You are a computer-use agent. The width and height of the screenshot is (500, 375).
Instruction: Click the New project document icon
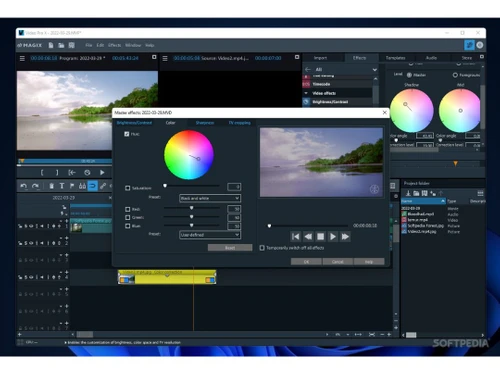[x=51, y=45]
